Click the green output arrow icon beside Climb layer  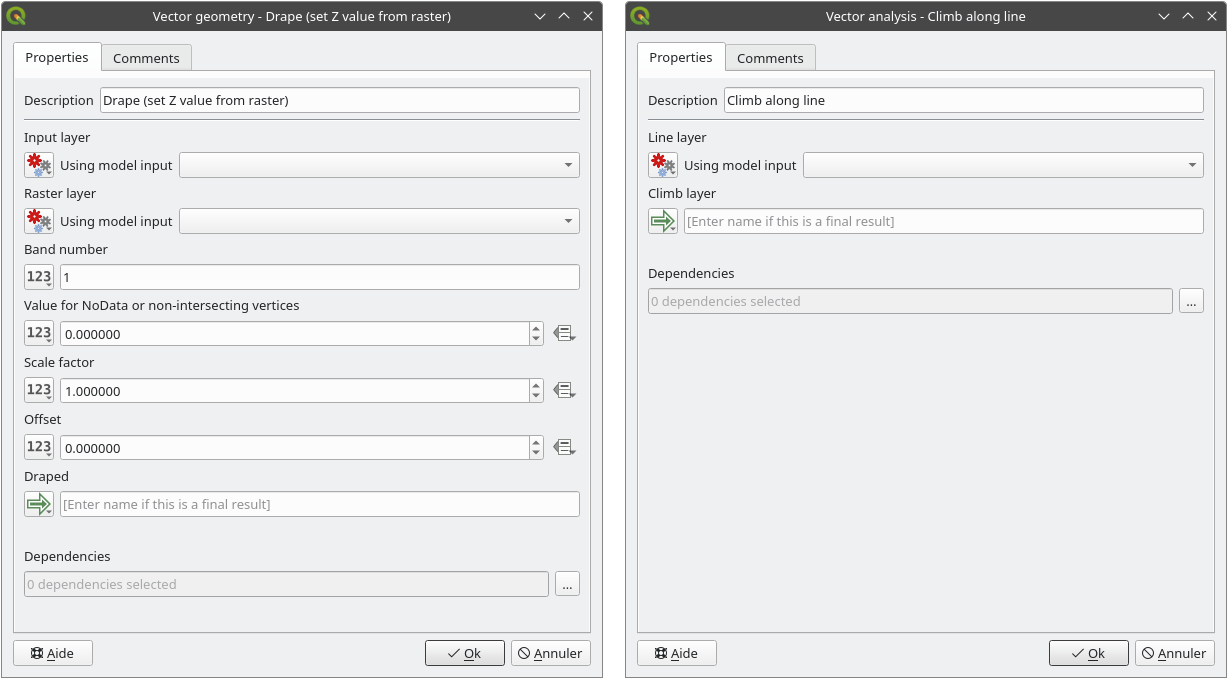662,220
